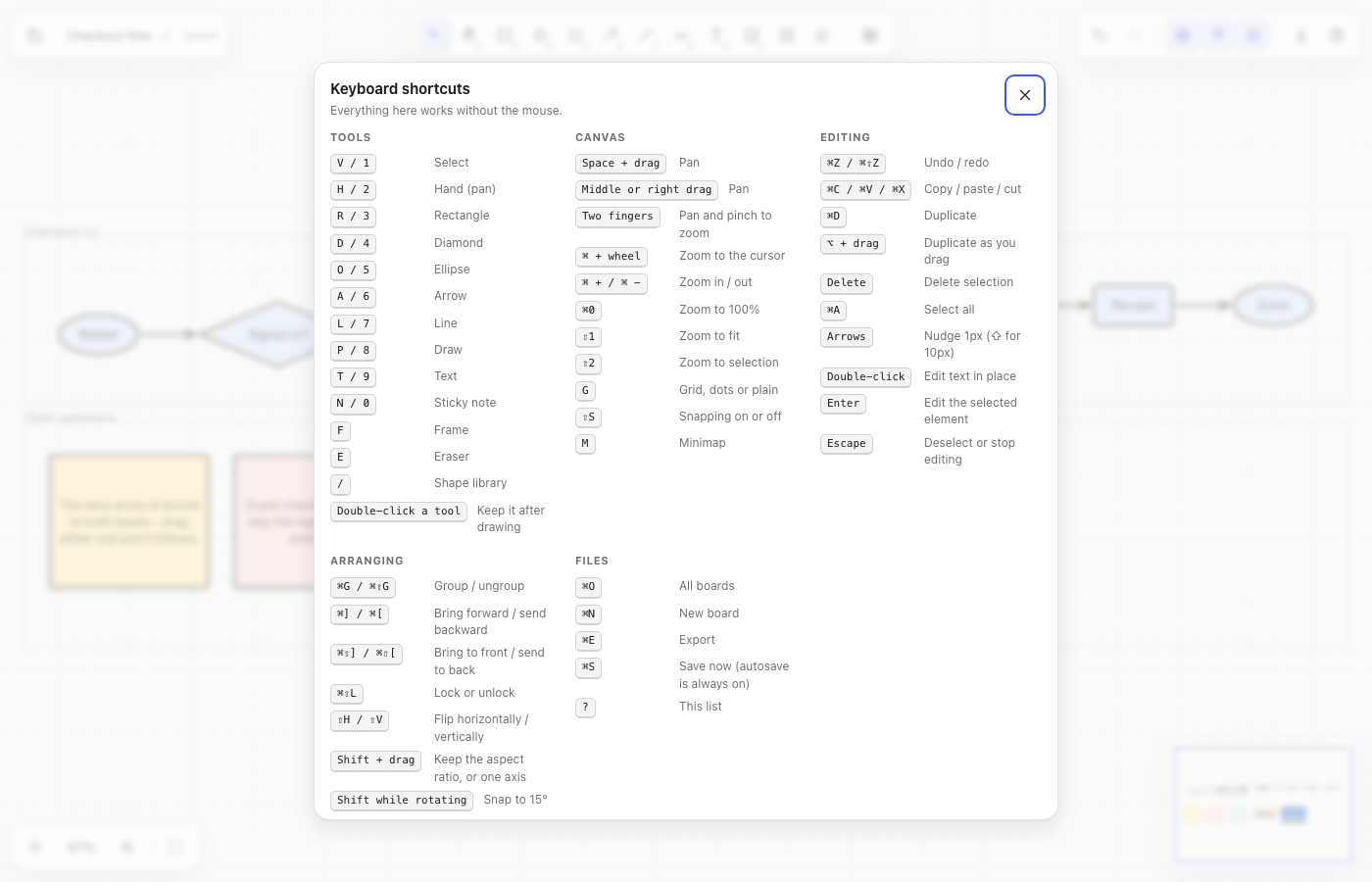Click the 'O / 5' shortcut key label
1372x882 pixels.
click(353, 270)
